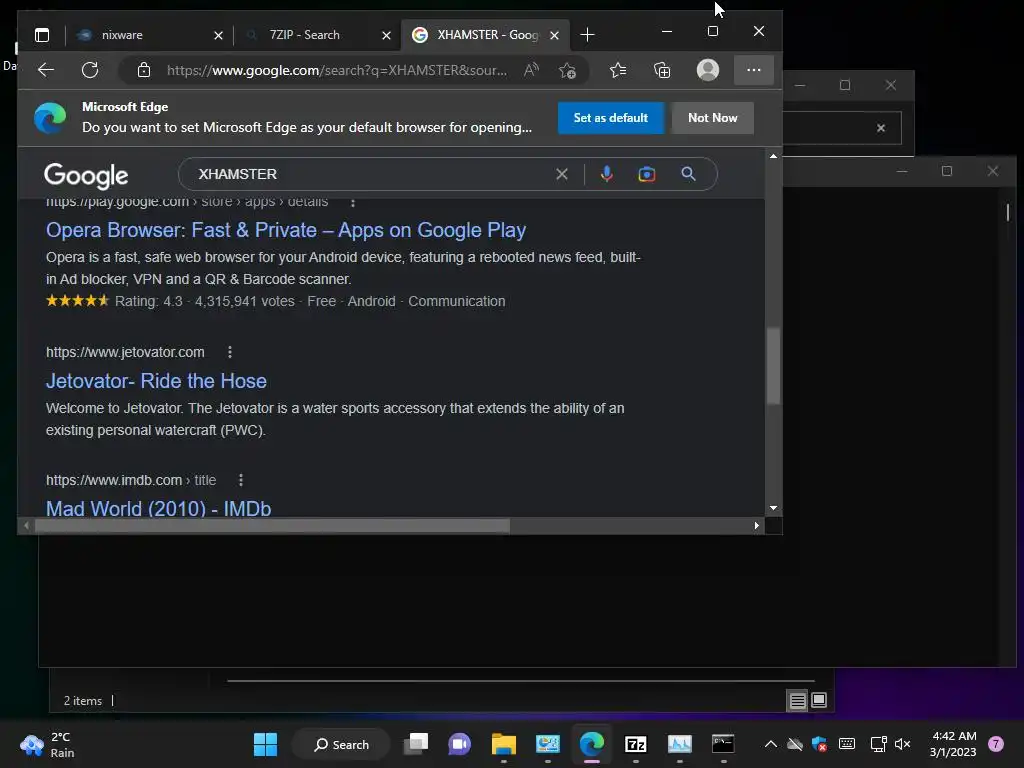Open options for imdb.com result

click(241, 480)
